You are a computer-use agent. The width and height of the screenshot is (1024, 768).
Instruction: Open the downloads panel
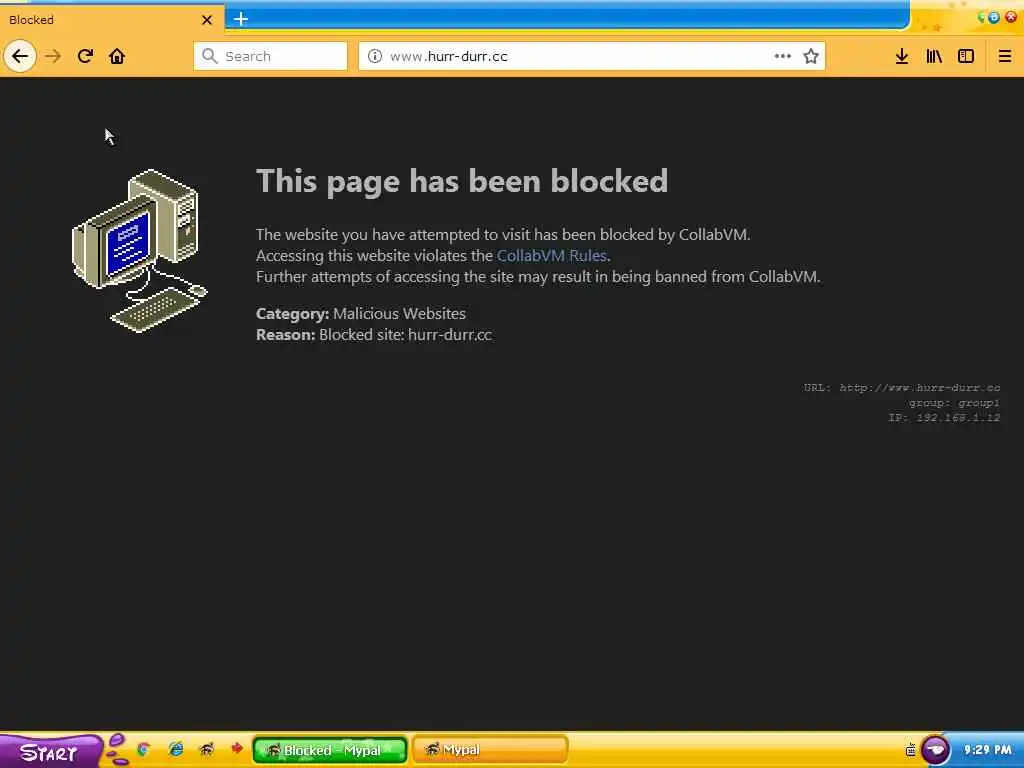pyautogui.click(x=902, y=56)
